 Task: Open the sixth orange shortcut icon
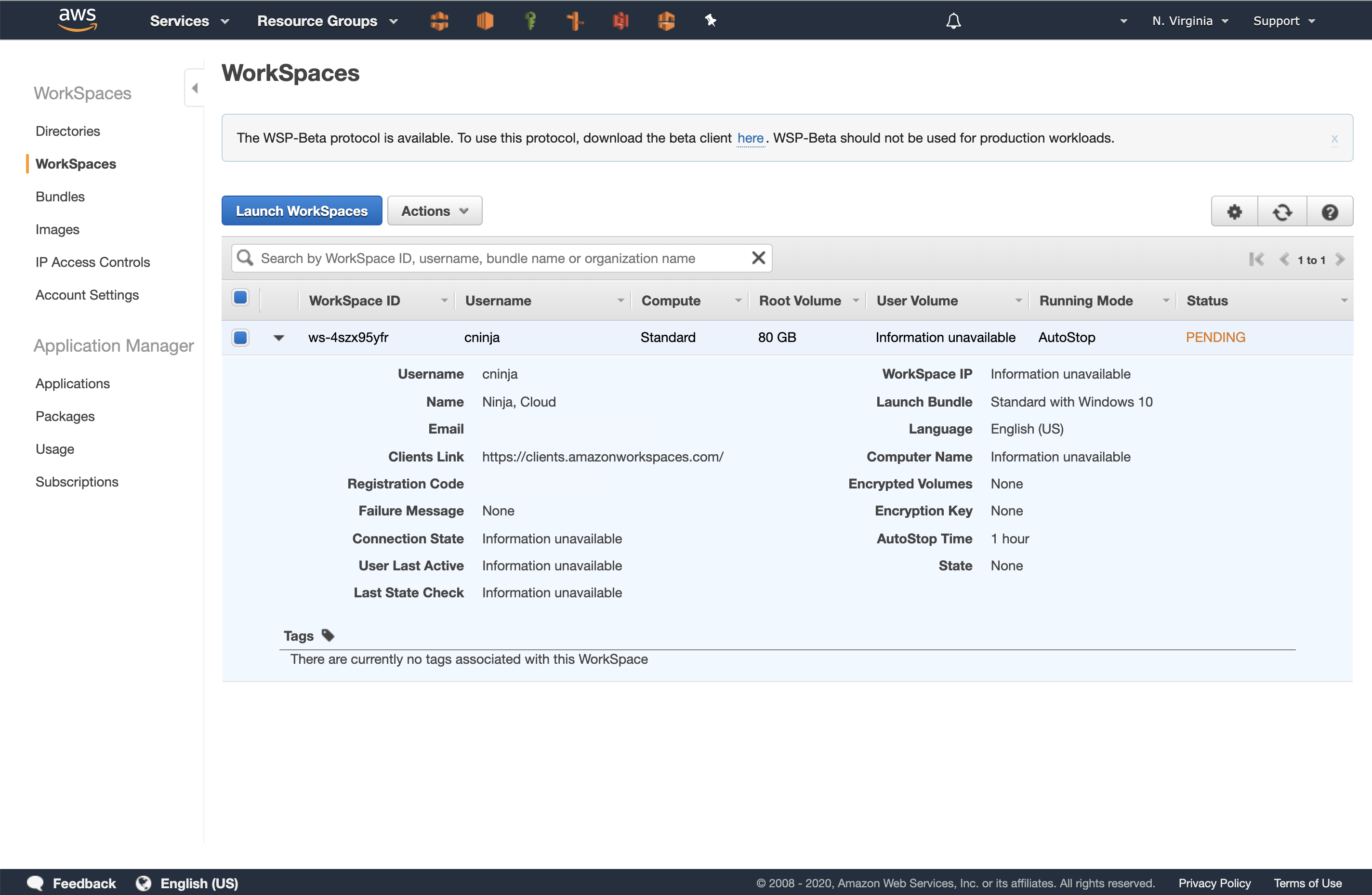[x=666, y=21]
